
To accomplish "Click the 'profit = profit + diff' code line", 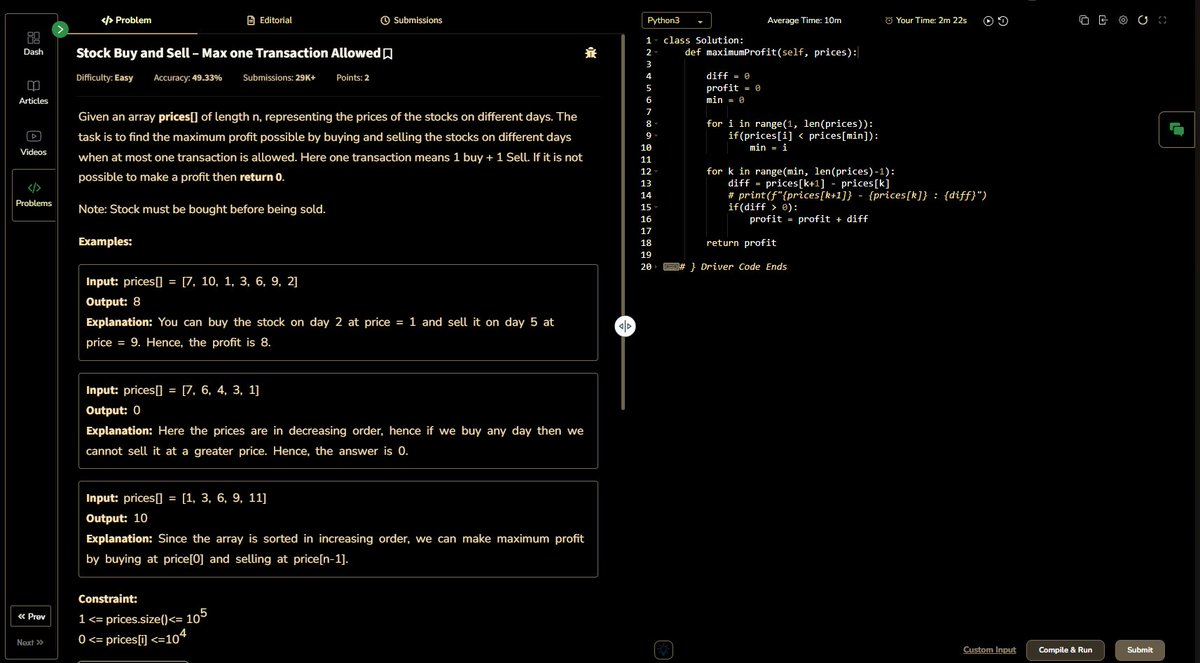I will 808,219.
